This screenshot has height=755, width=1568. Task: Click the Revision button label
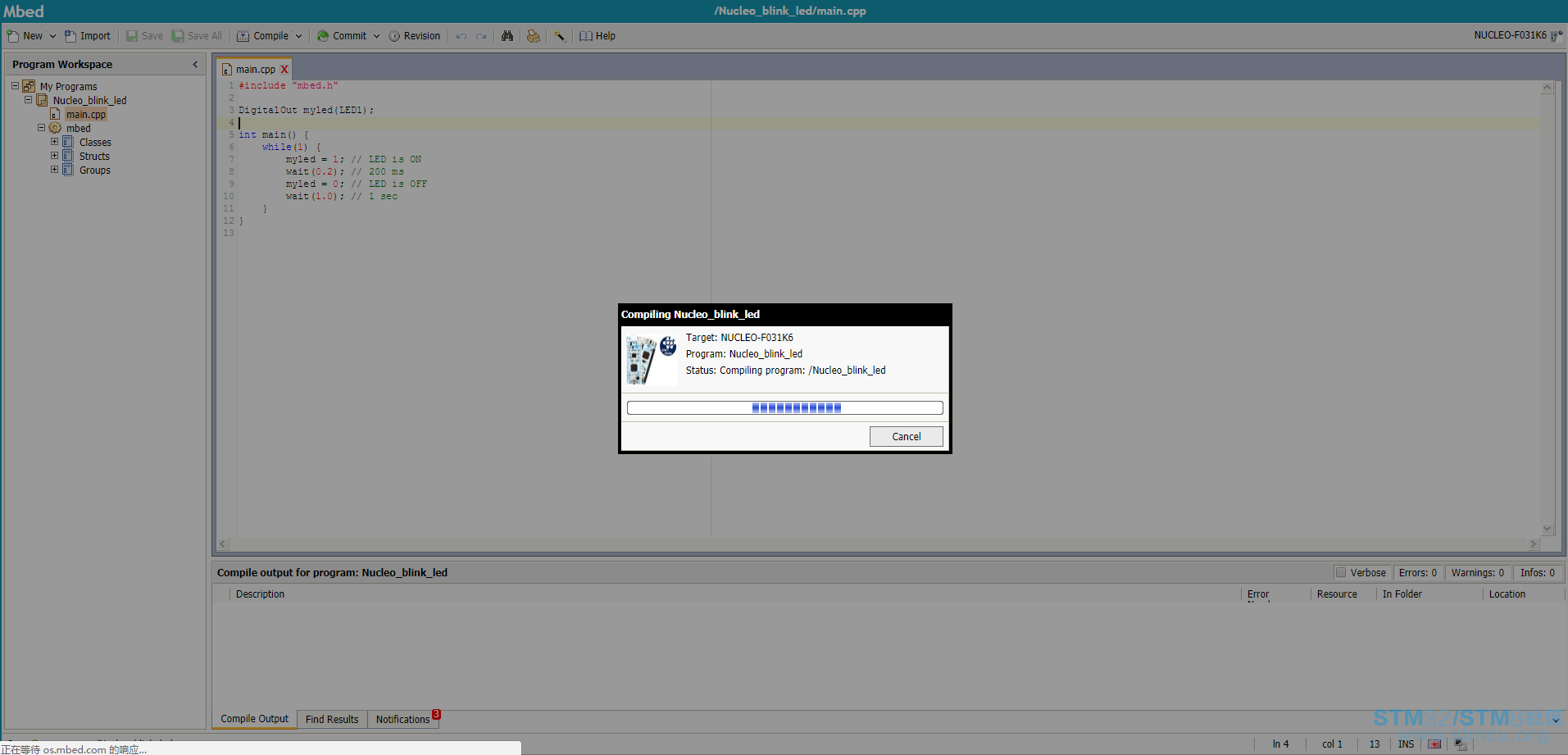point(422,36)
